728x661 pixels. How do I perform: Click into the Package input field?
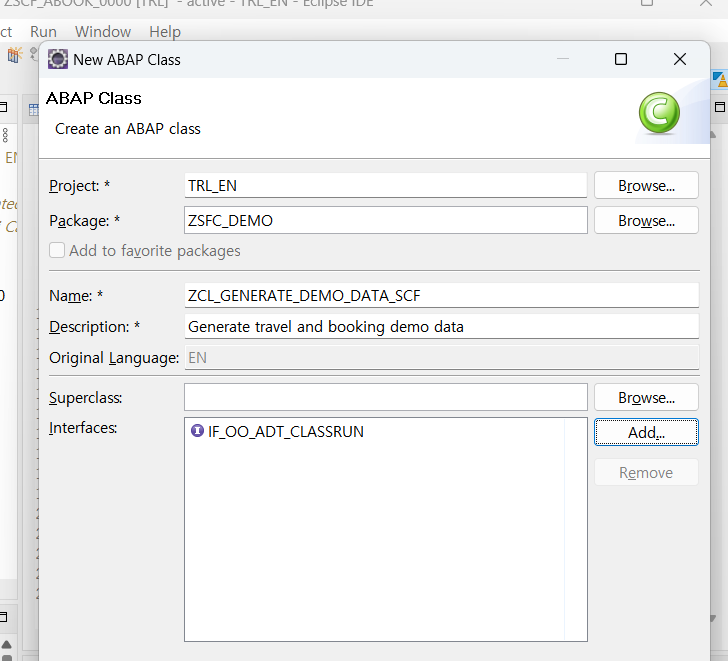(x=385, y=220)
